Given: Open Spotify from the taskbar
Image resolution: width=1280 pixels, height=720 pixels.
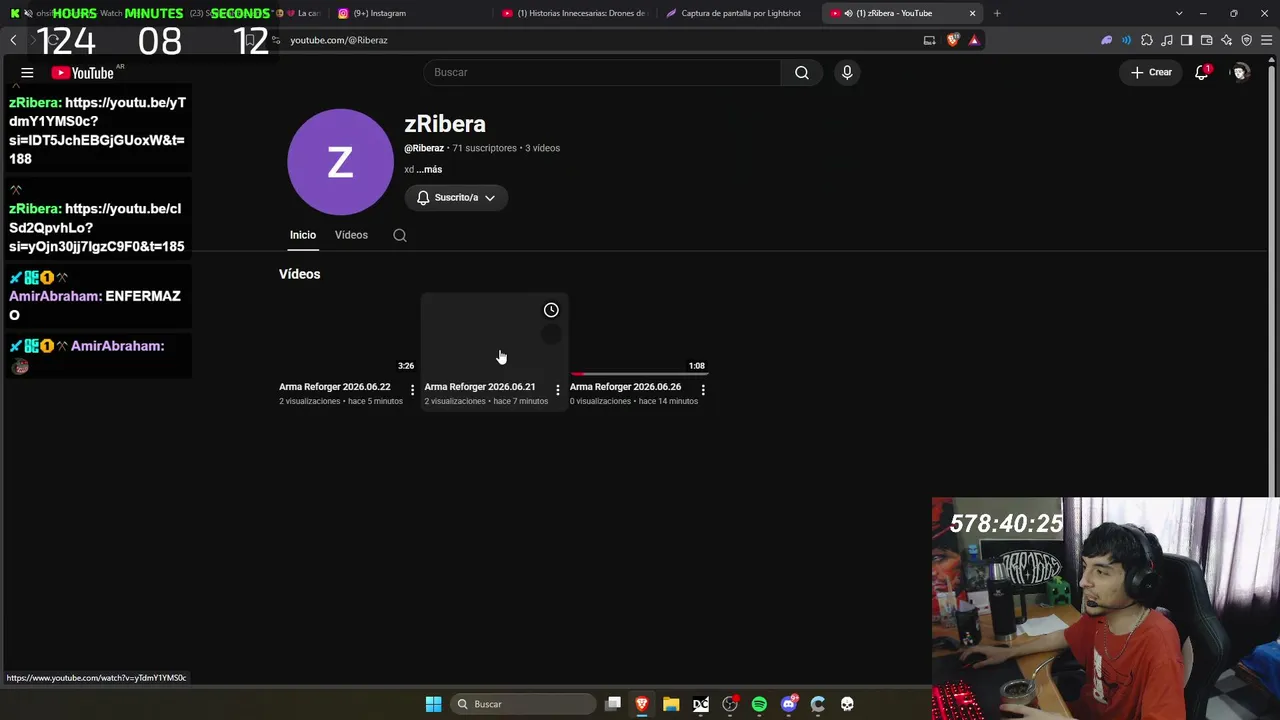Looking at the screenshot, I should coord(759,704).
